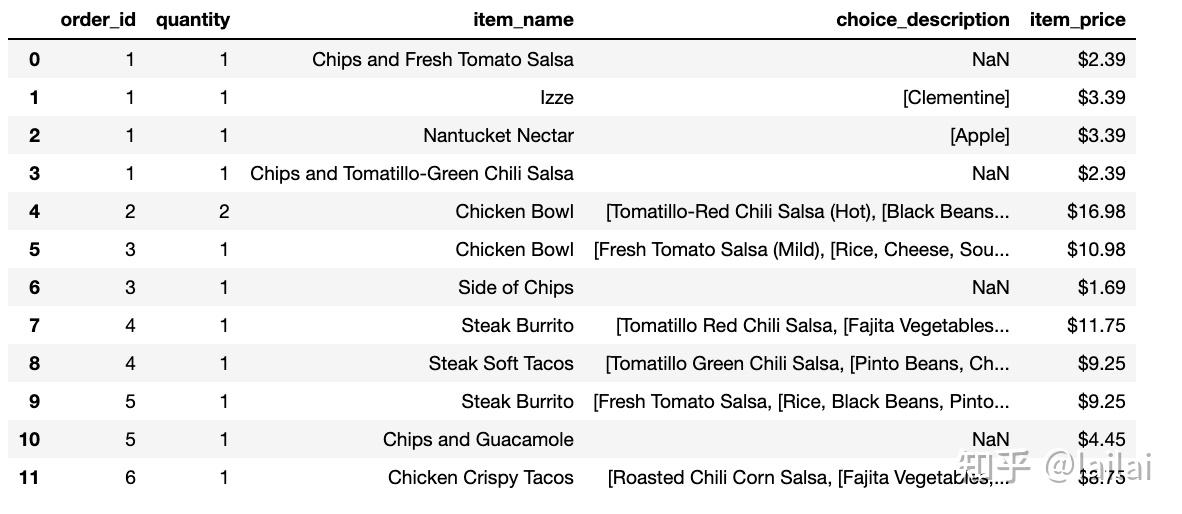Click Chips and Tomatillo-Green Chili Salsa cell
The image size is (1182, 514).
pyautogui.click(x=412, y=173)
